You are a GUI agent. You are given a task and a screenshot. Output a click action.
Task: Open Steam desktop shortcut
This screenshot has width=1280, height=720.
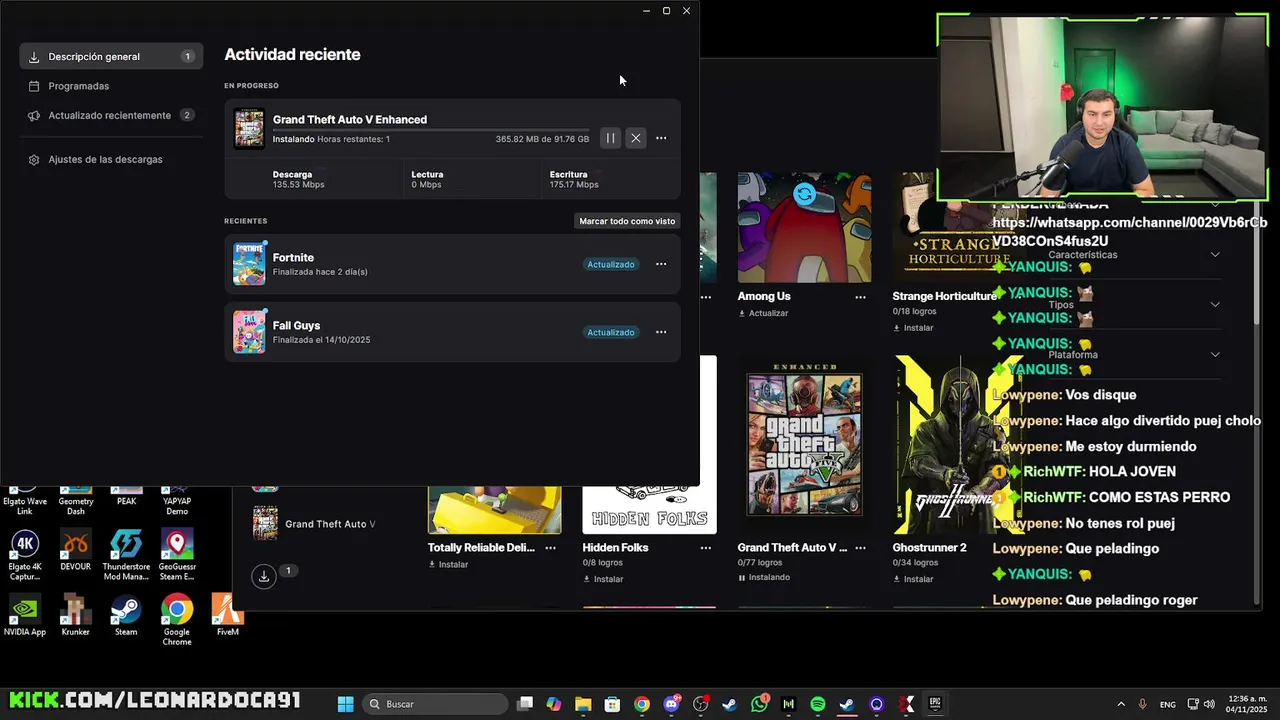coord(126,616)
